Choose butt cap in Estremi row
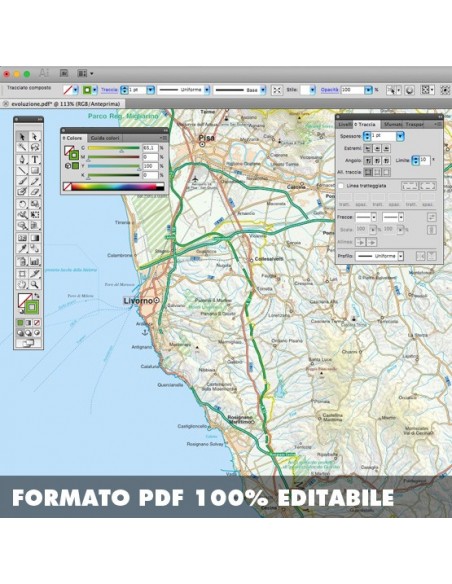 (368, 148)
